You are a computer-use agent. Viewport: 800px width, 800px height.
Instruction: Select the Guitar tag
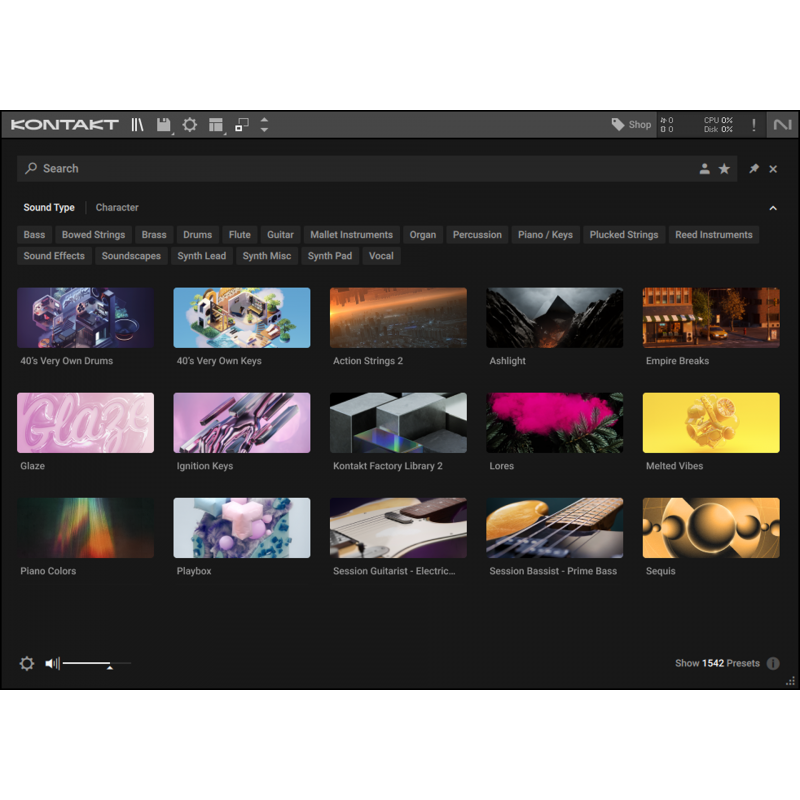(x=281, y=235)
